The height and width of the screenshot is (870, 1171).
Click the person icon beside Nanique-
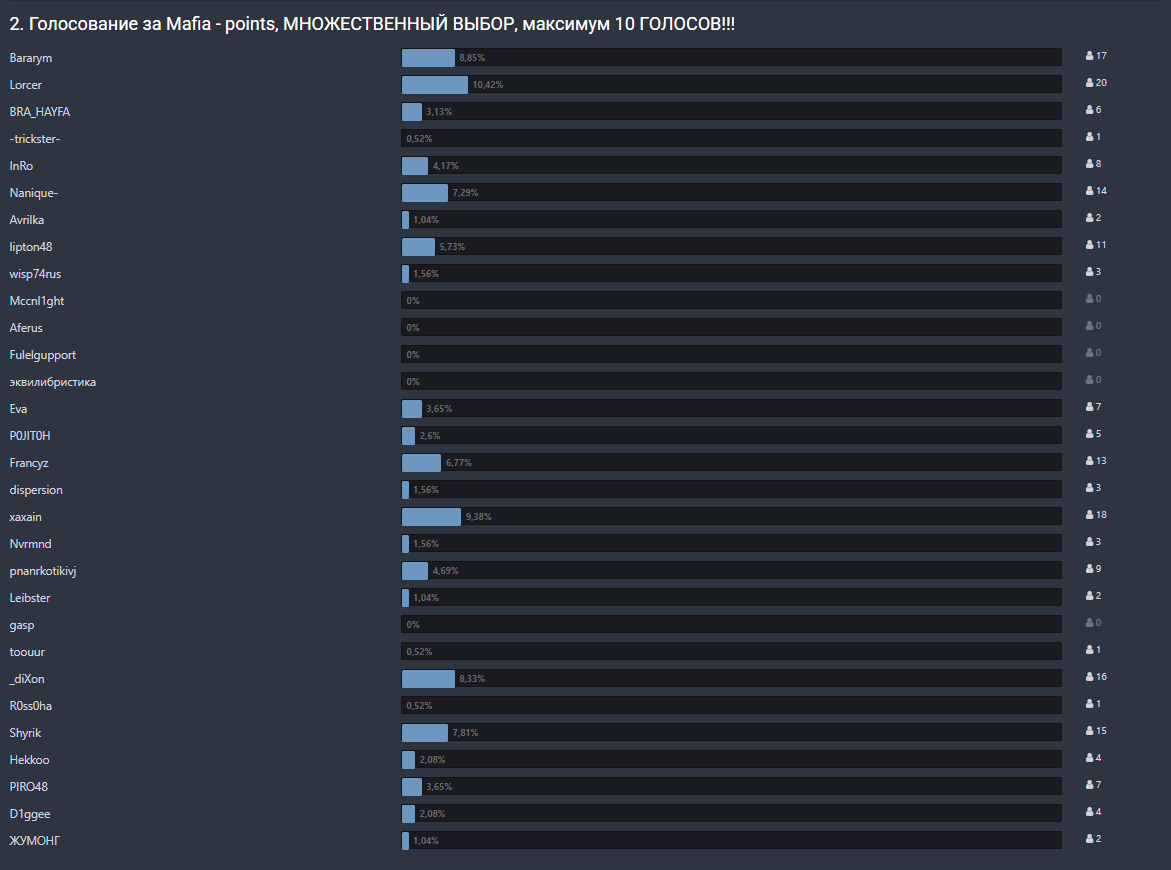tap(1089, 191)
